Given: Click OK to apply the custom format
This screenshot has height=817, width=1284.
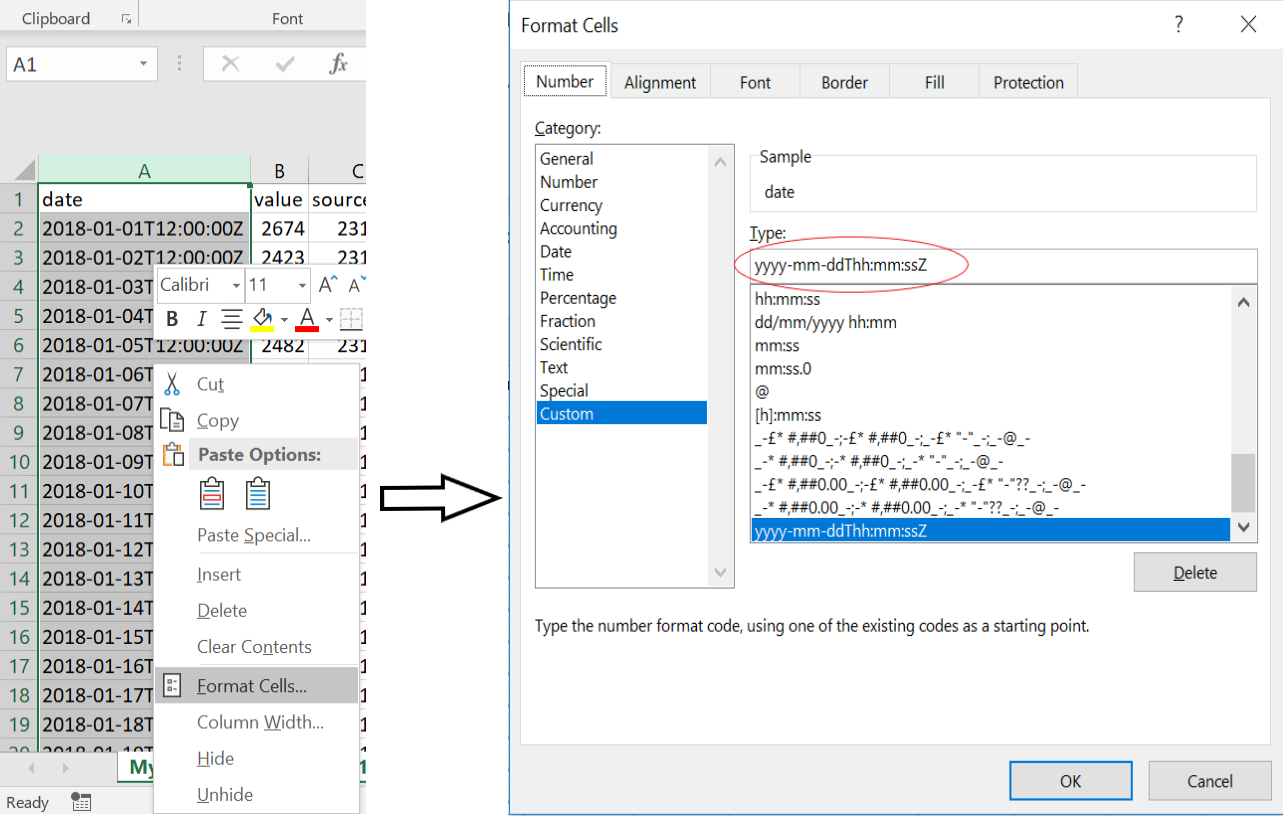Looking at the screenshot, I should pos(1070,781).
